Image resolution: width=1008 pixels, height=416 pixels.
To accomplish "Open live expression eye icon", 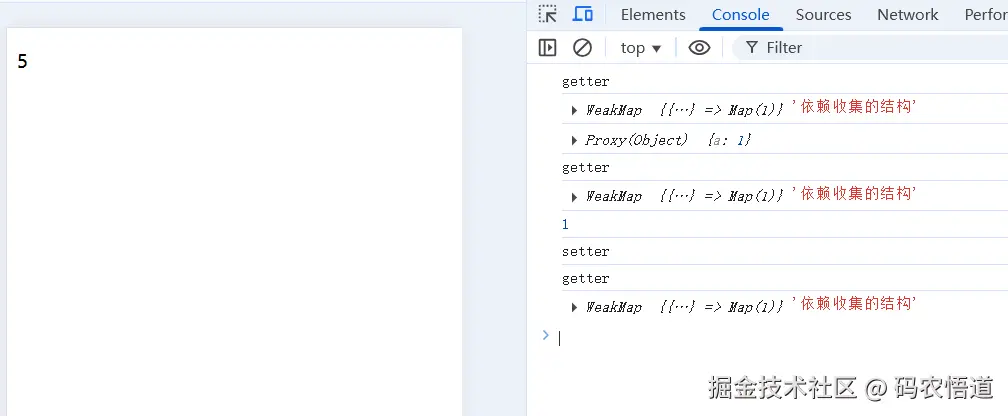I will click(699, 47).
